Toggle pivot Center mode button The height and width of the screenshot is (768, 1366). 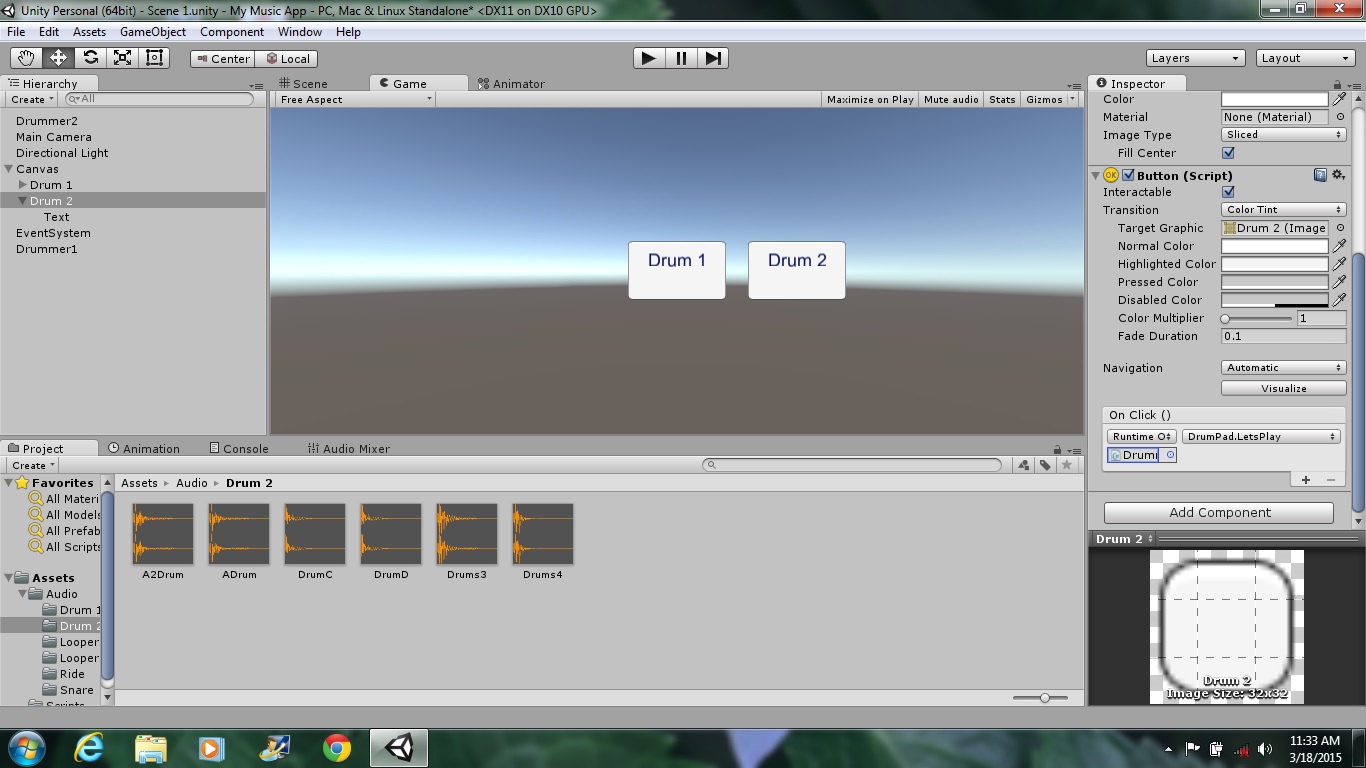[222, 58]
